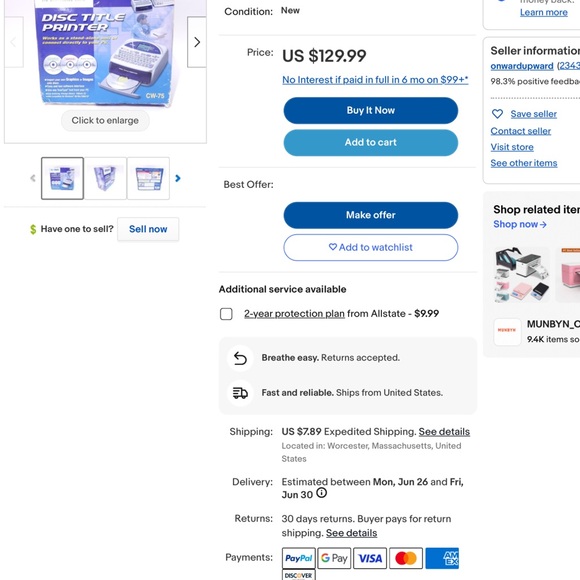This screenshot has width=580, height=580.
Task: Open delivery estimate info icon
Action: 322,493
